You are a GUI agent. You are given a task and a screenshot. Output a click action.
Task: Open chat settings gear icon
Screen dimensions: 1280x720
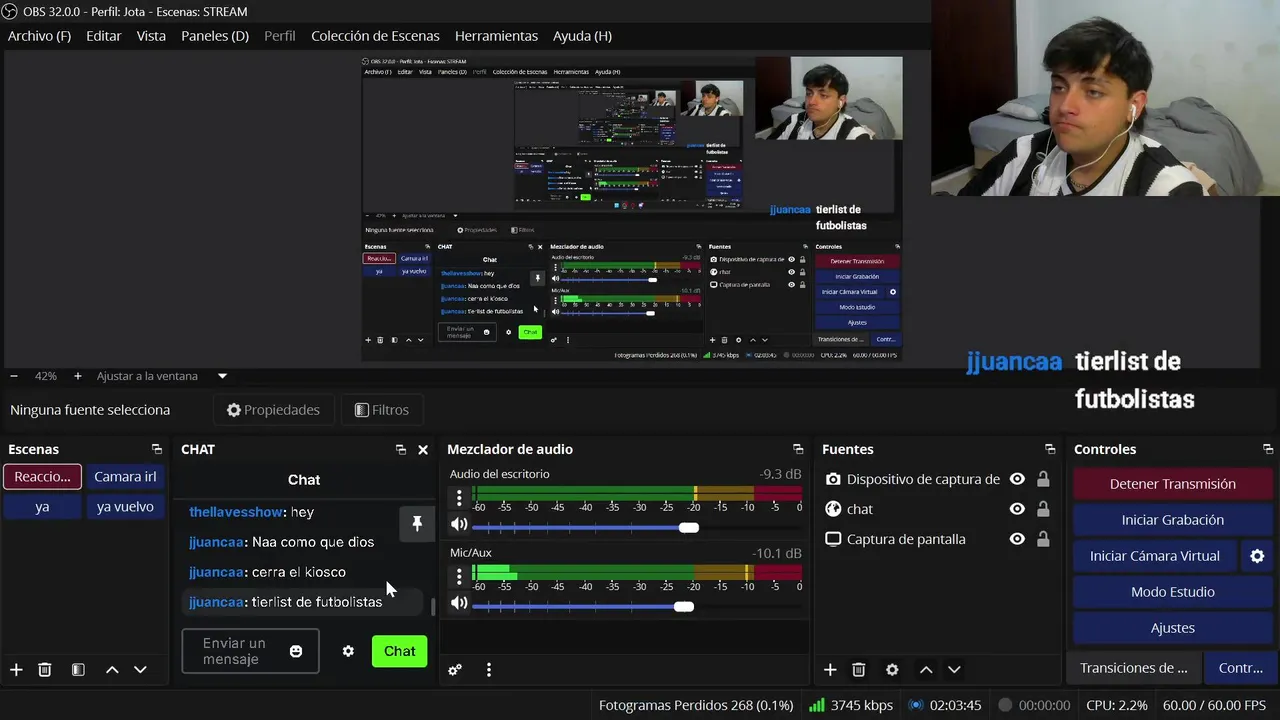coord(348,651)
